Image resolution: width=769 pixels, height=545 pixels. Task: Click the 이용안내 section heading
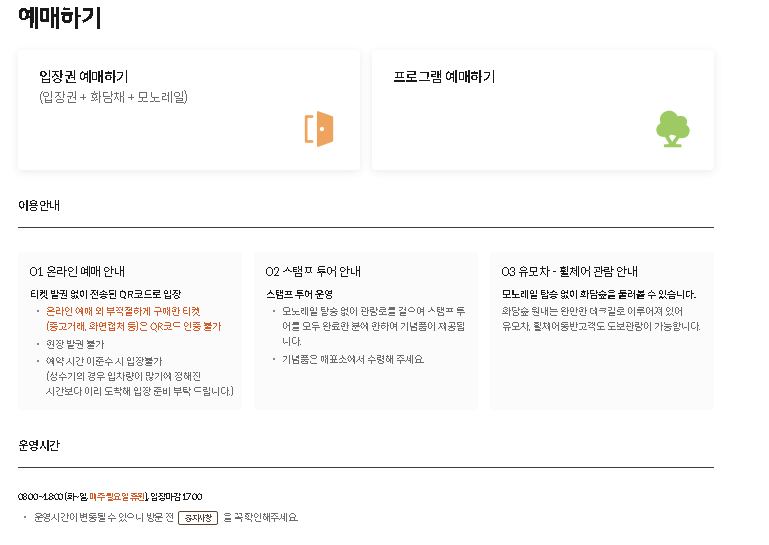coord(39,205)
